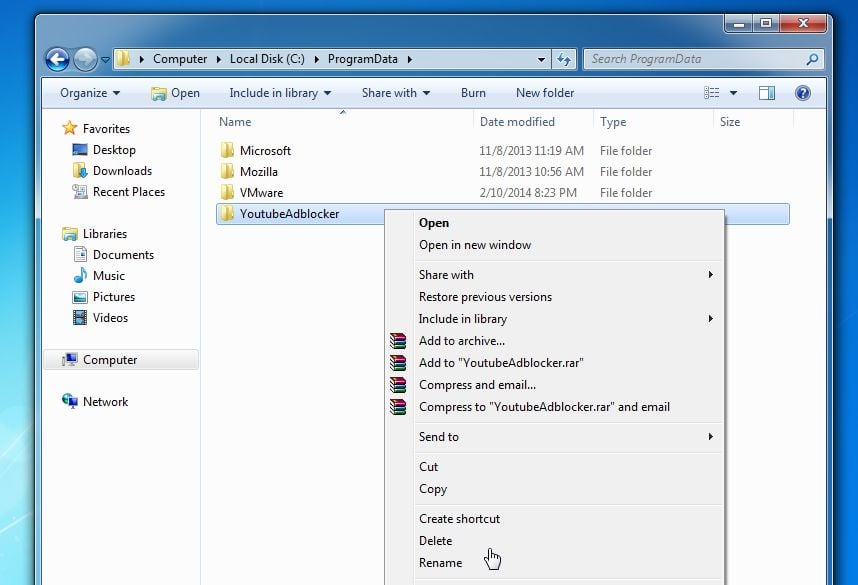858x585 pixels.
Task: Click the VMware folder name
Action: coord(262,193)
